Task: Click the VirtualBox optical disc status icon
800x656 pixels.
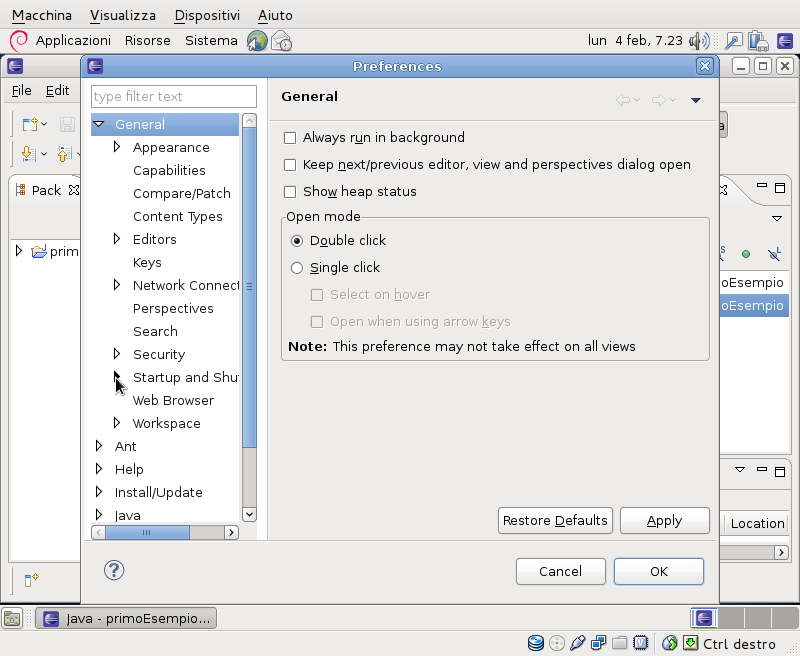Action: 557,643
